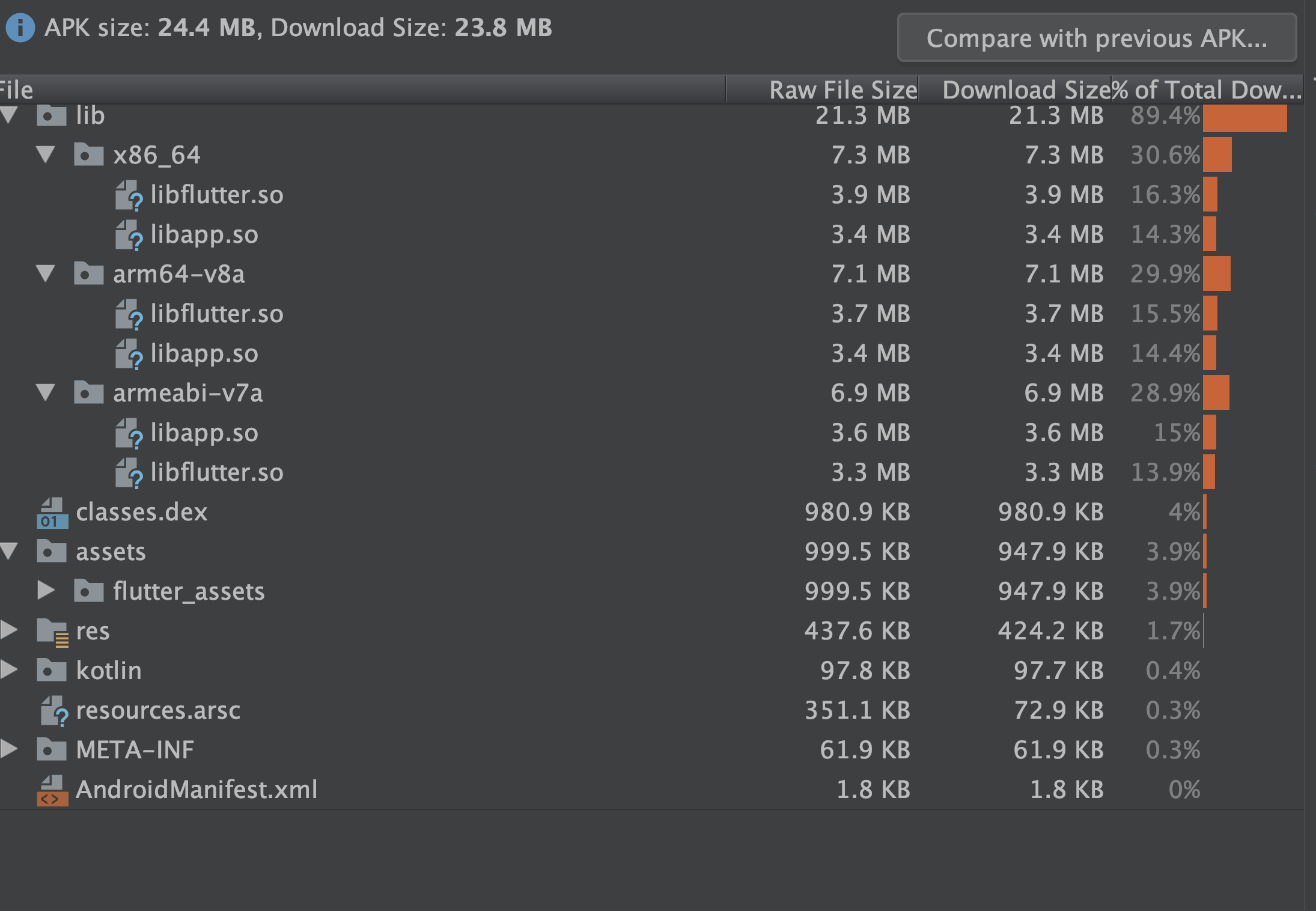Click the lib folder icon

pos(51,115)
